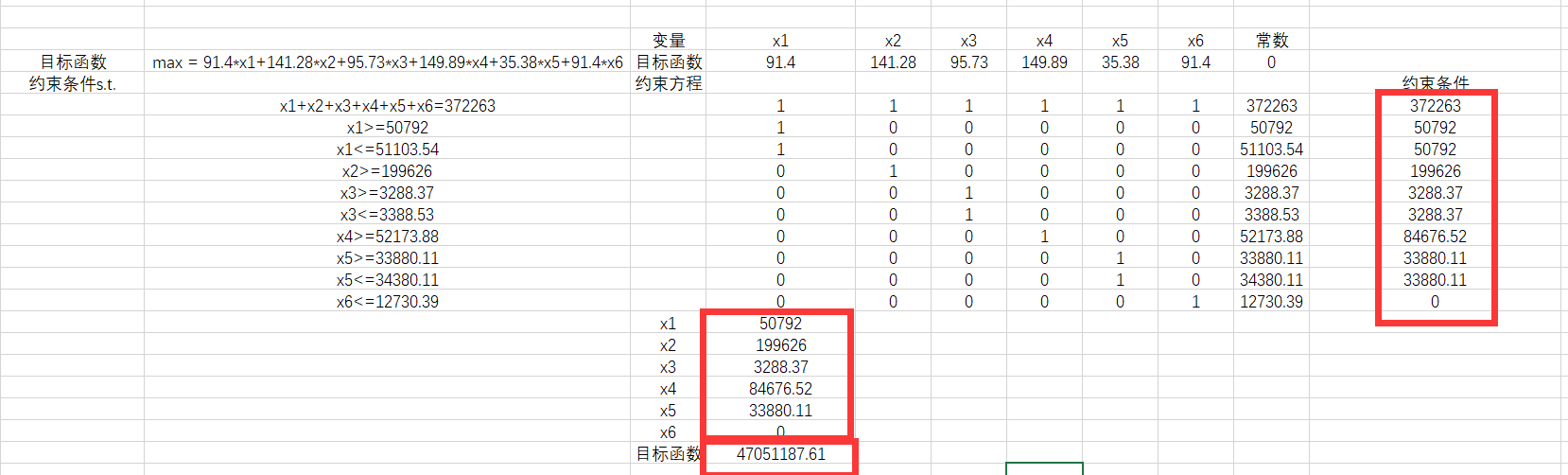The width and height of the screenshot is (1568, 475).
Task: Click the 1 under x6 in the x6<=12730.39 row
Action: [1196, 302]
